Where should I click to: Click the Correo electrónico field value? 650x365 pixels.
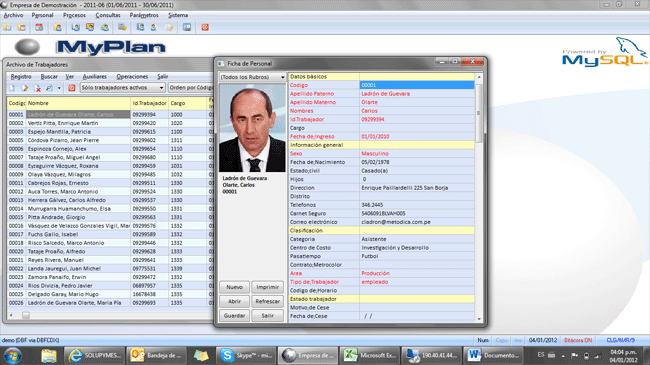coord(417,222)
